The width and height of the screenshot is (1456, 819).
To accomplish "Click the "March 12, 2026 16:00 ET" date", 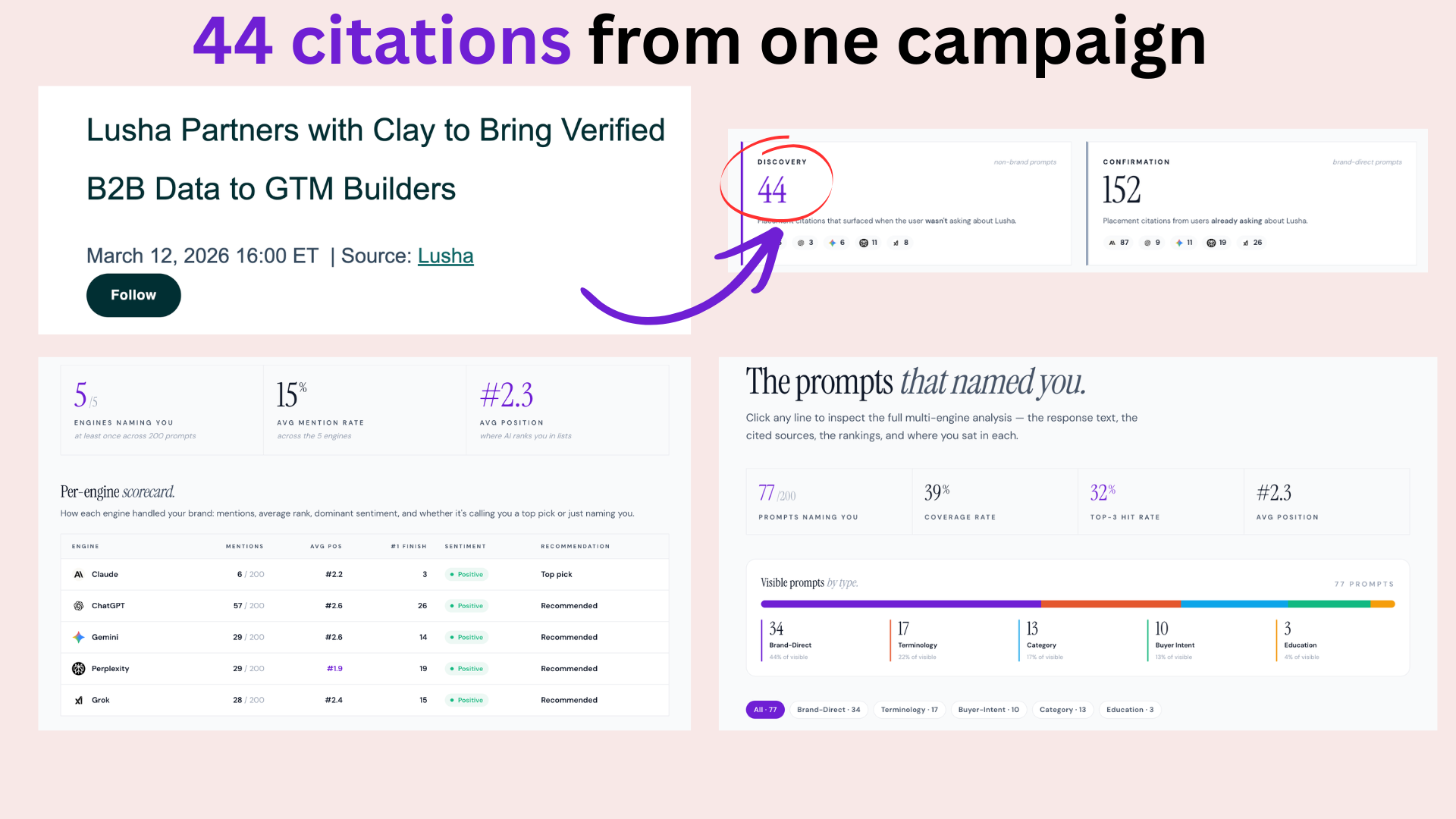I will tap(202, 256).
